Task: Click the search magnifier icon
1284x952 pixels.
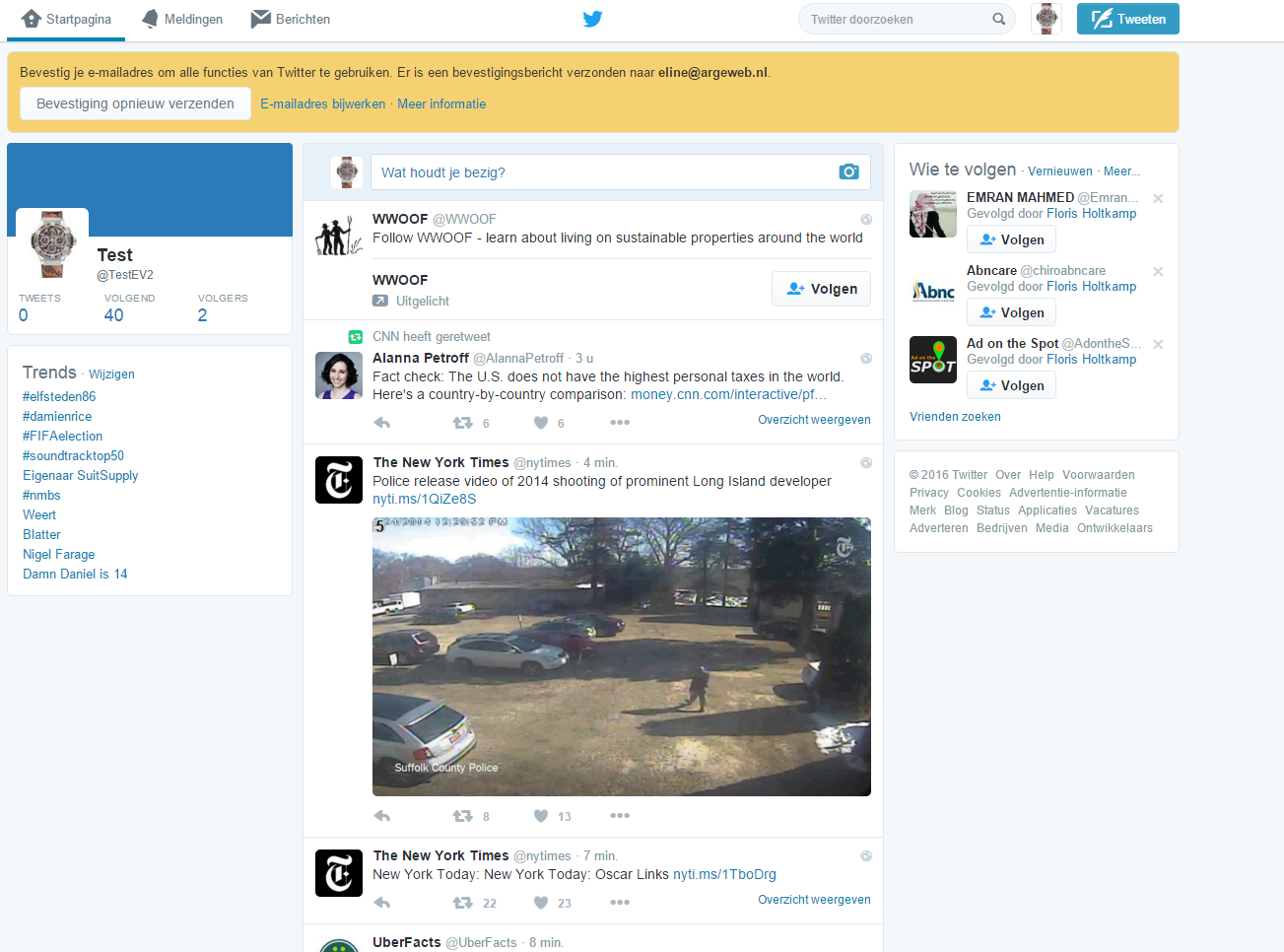Action: [x=998, y=19]
